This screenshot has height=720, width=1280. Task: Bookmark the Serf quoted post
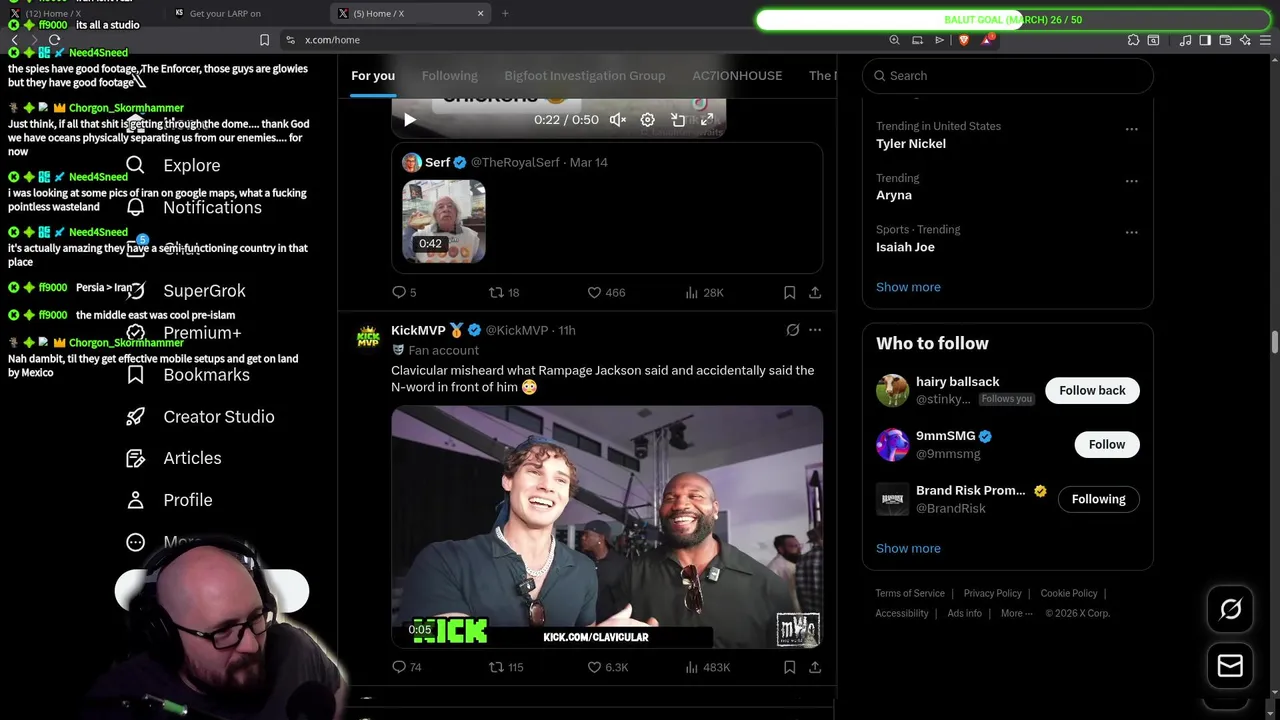coord(789,292)
